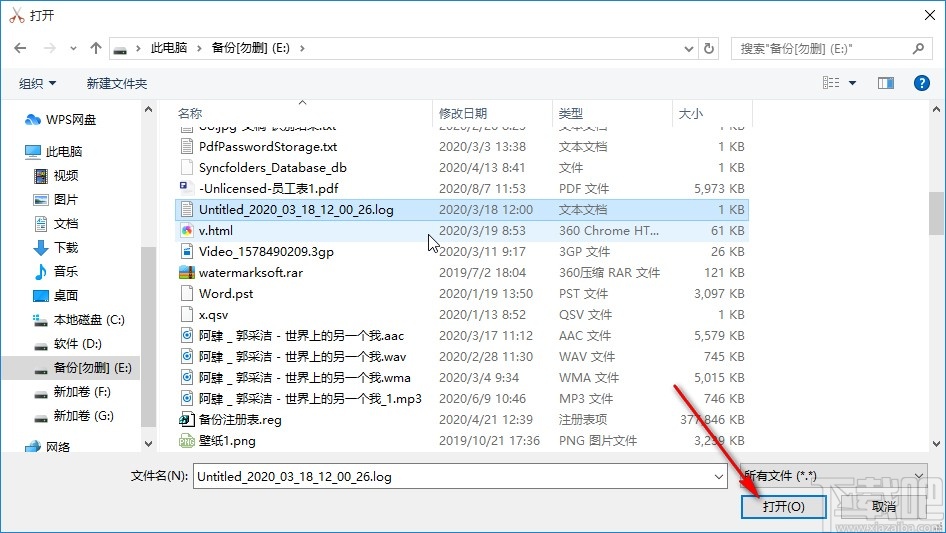The width and height of the screenshot is (946, 533).
Task: Open the 下载 folder in sidebar
Action: [x=56, y=247]
